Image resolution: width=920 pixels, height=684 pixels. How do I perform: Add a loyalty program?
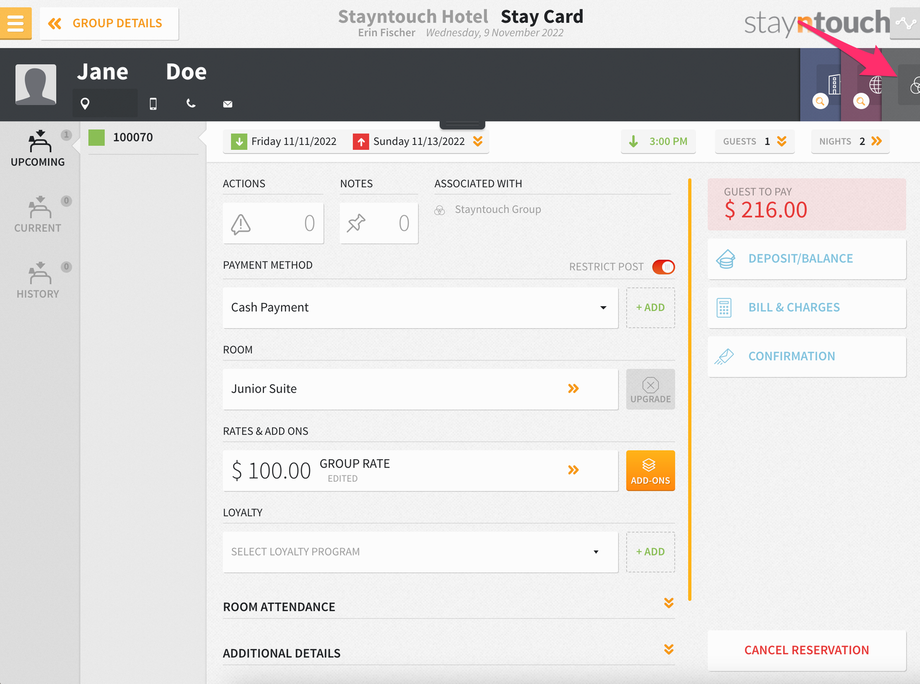point(650,552)
